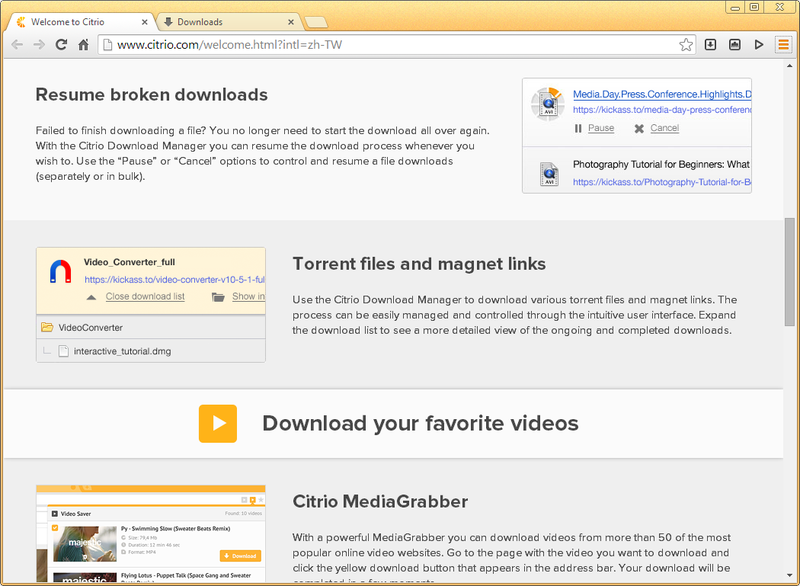Image resolution: width=800 pixels, height=586 pixels.
Task: Click the pause bars icon beside Pause
Action: (x=578, y=129)
